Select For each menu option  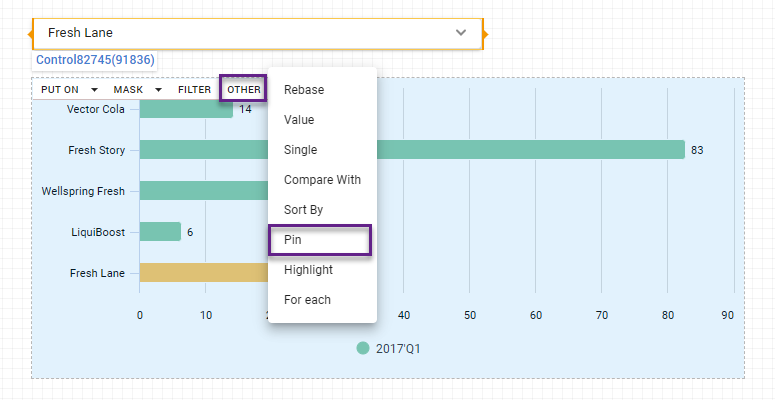tap(307, 300)
